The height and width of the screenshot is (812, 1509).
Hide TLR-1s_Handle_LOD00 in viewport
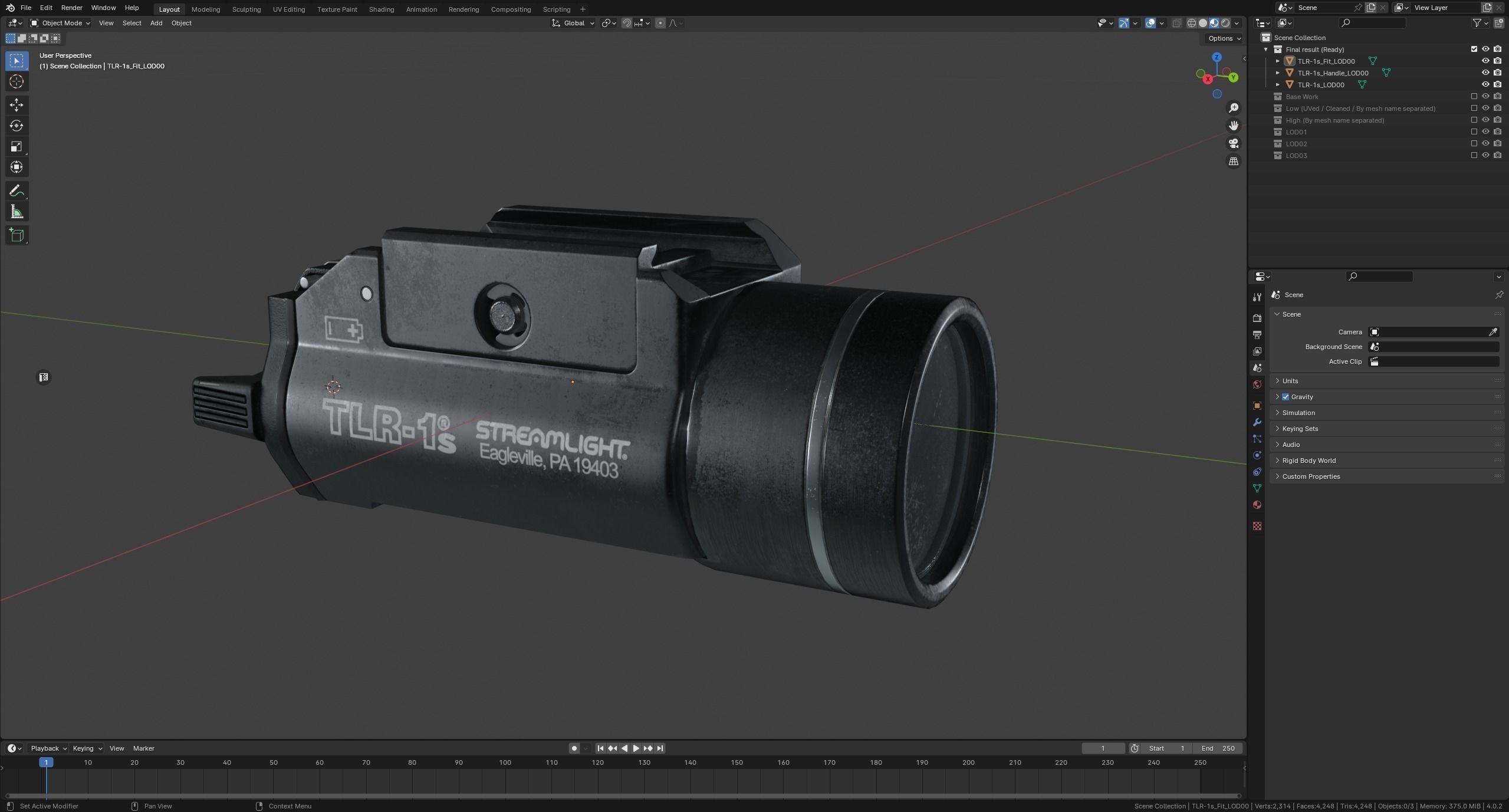(x=1485, y=73)
